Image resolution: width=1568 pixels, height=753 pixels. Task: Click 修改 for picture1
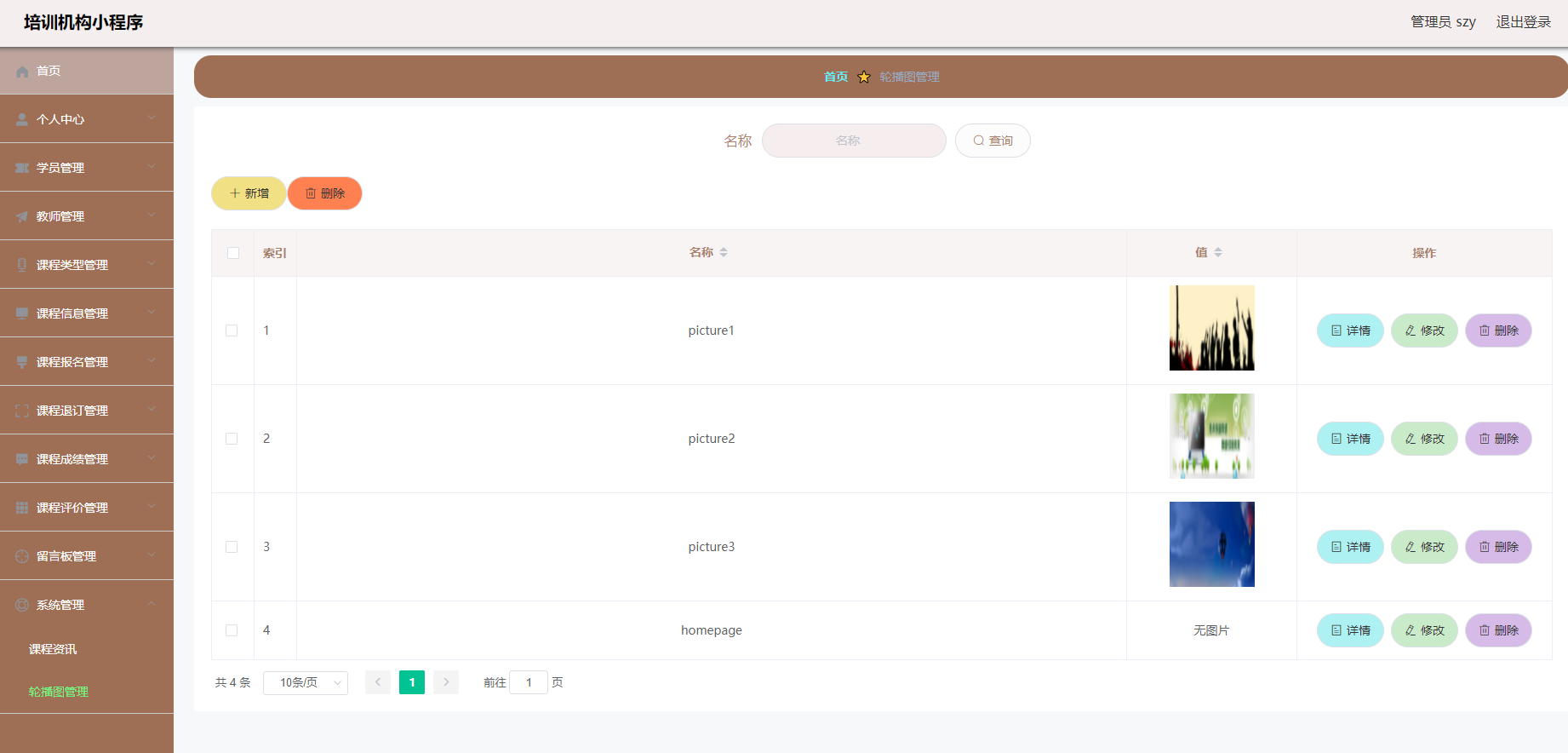tap(1424, 331)
